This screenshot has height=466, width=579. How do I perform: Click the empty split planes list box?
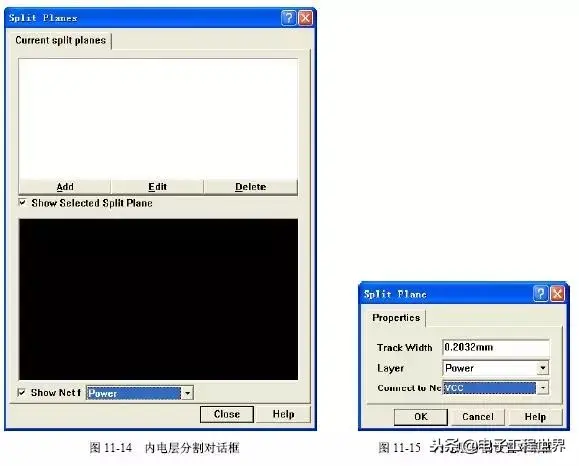[158, 119]
